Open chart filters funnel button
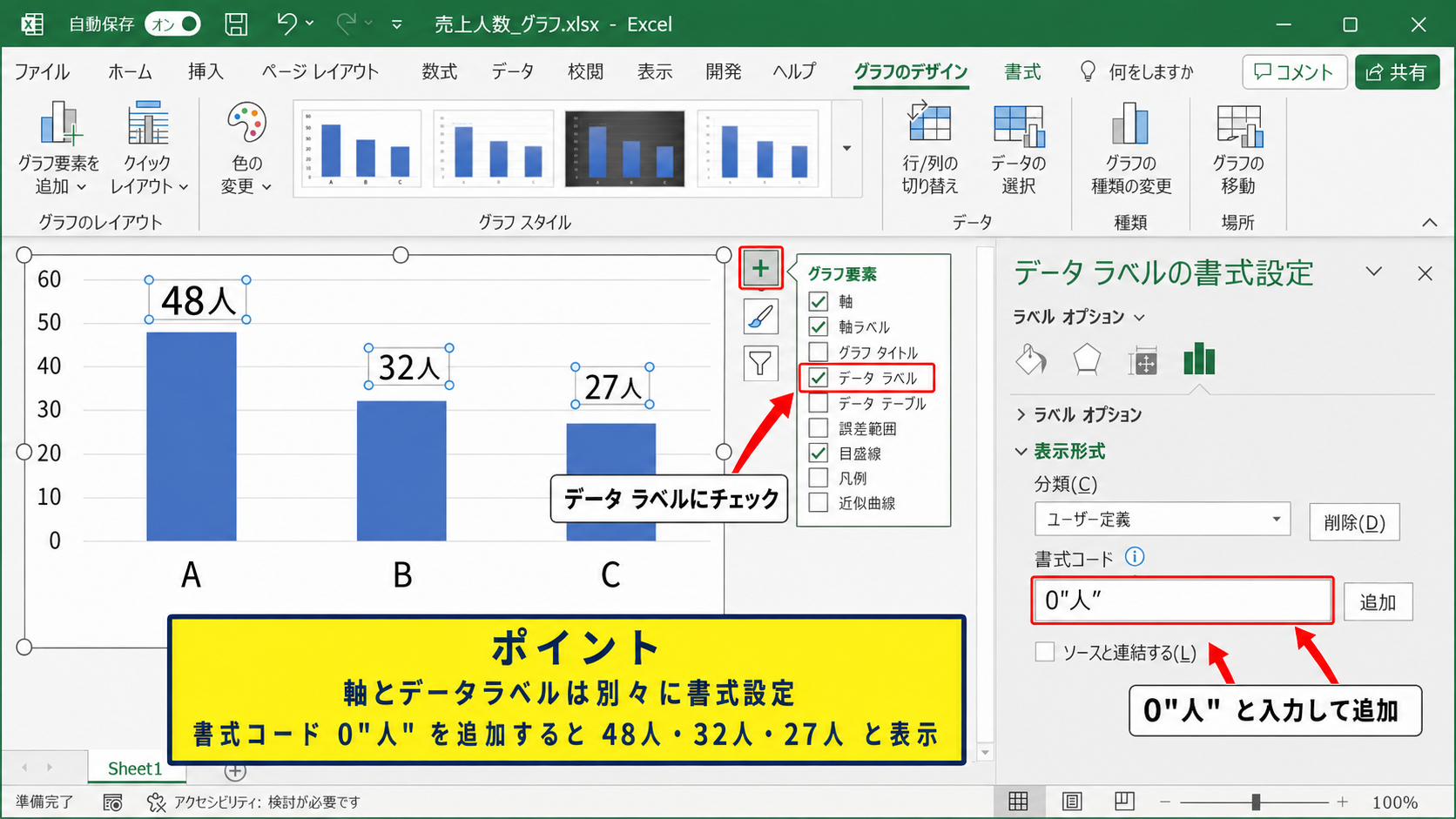Screen dimensions: 1456x819 coord(760,363)
